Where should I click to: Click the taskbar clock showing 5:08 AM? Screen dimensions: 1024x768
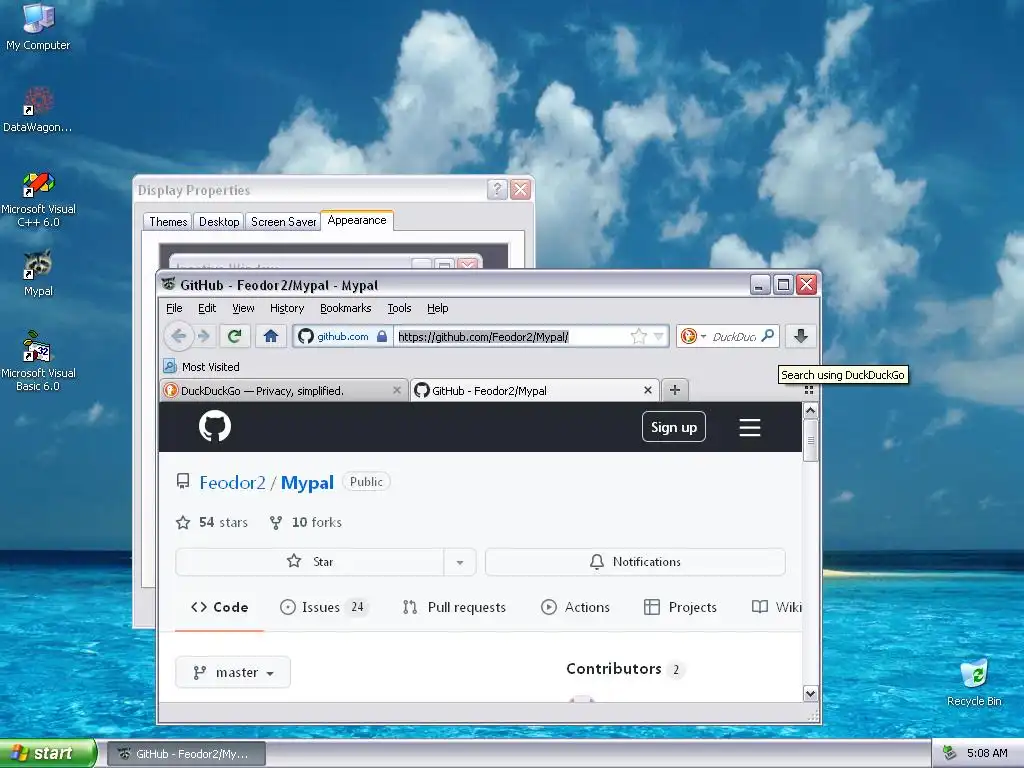[987, 753]
